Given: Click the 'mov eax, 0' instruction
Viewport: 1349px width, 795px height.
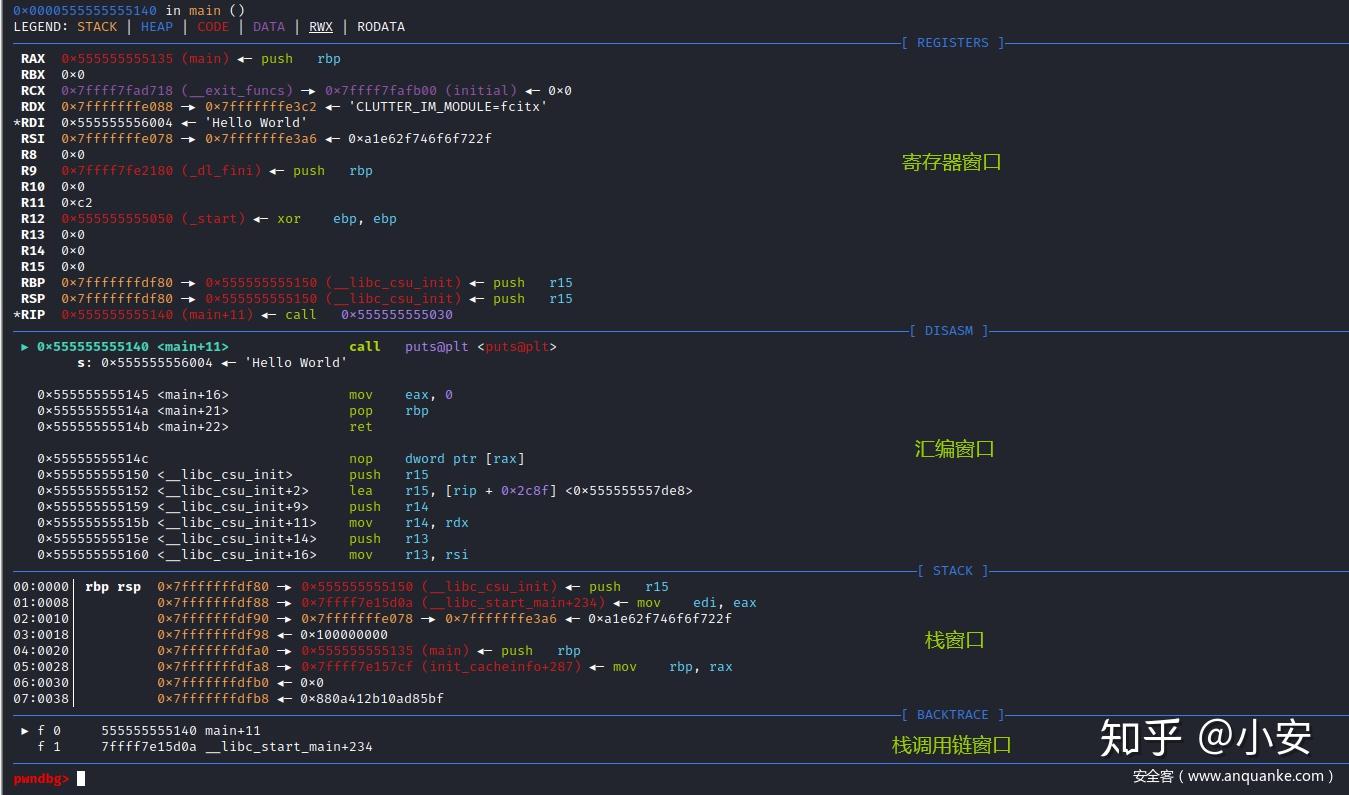Looking at the screenshot, I should [x=401, y=394].
